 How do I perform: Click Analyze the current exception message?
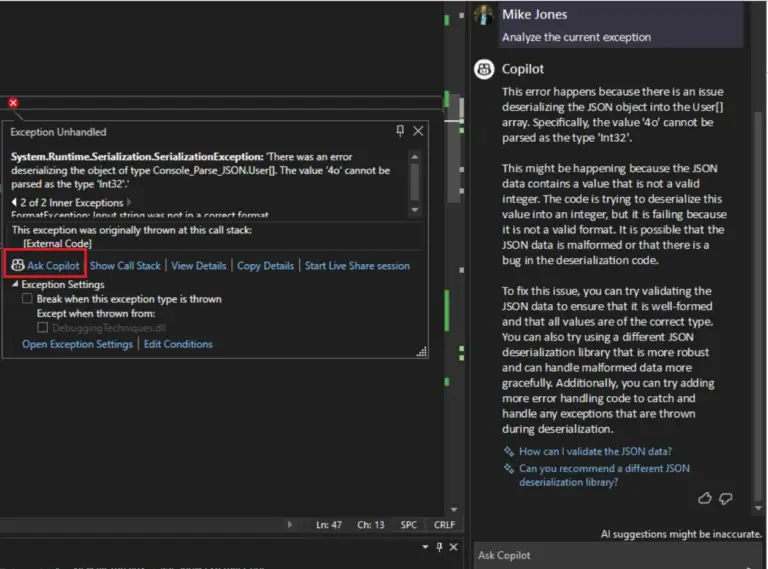pos(576,37)
